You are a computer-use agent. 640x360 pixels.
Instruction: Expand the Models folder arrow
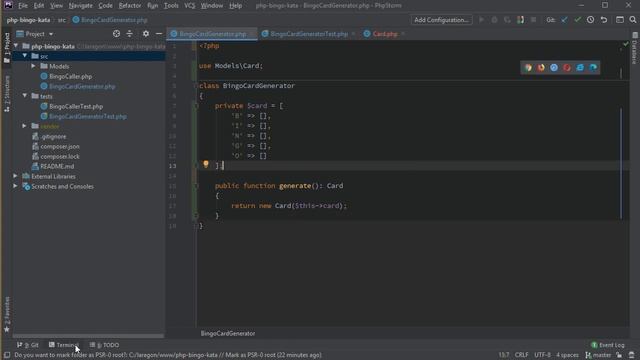34,66
